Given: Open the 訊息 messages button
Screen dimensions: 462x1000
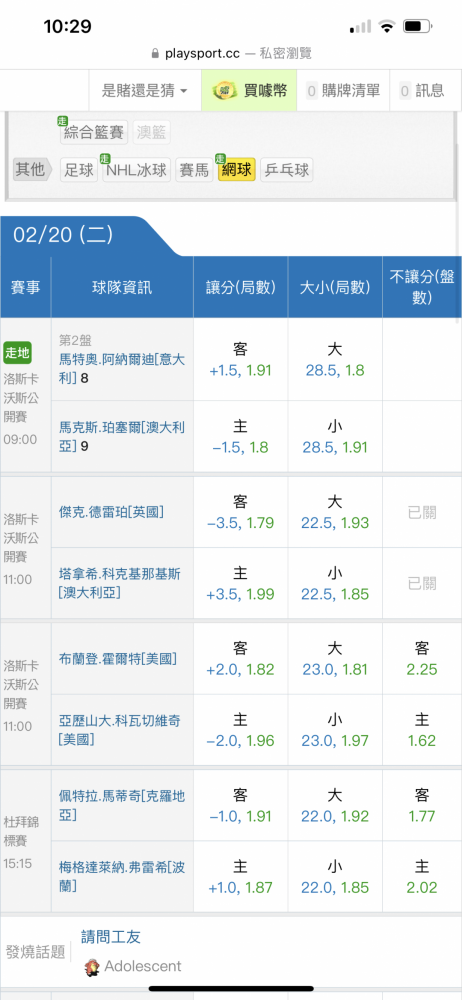Looking at the screenshot, I should click(421, 91).
